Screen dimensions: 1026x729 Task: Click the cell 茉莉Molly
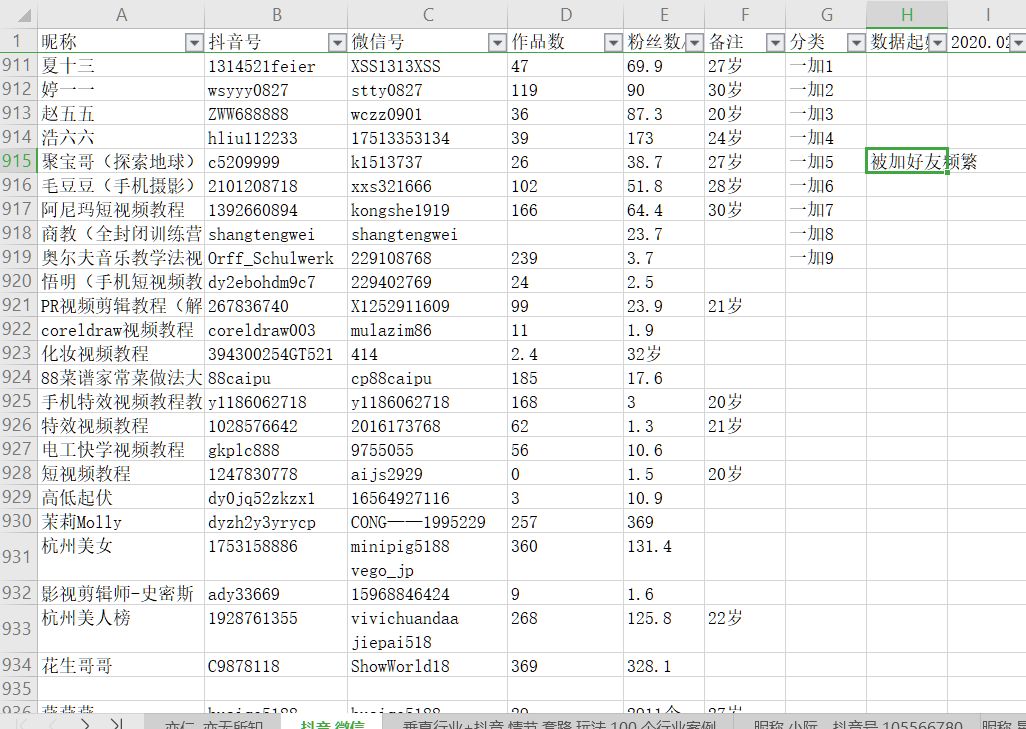pos(121,522)
